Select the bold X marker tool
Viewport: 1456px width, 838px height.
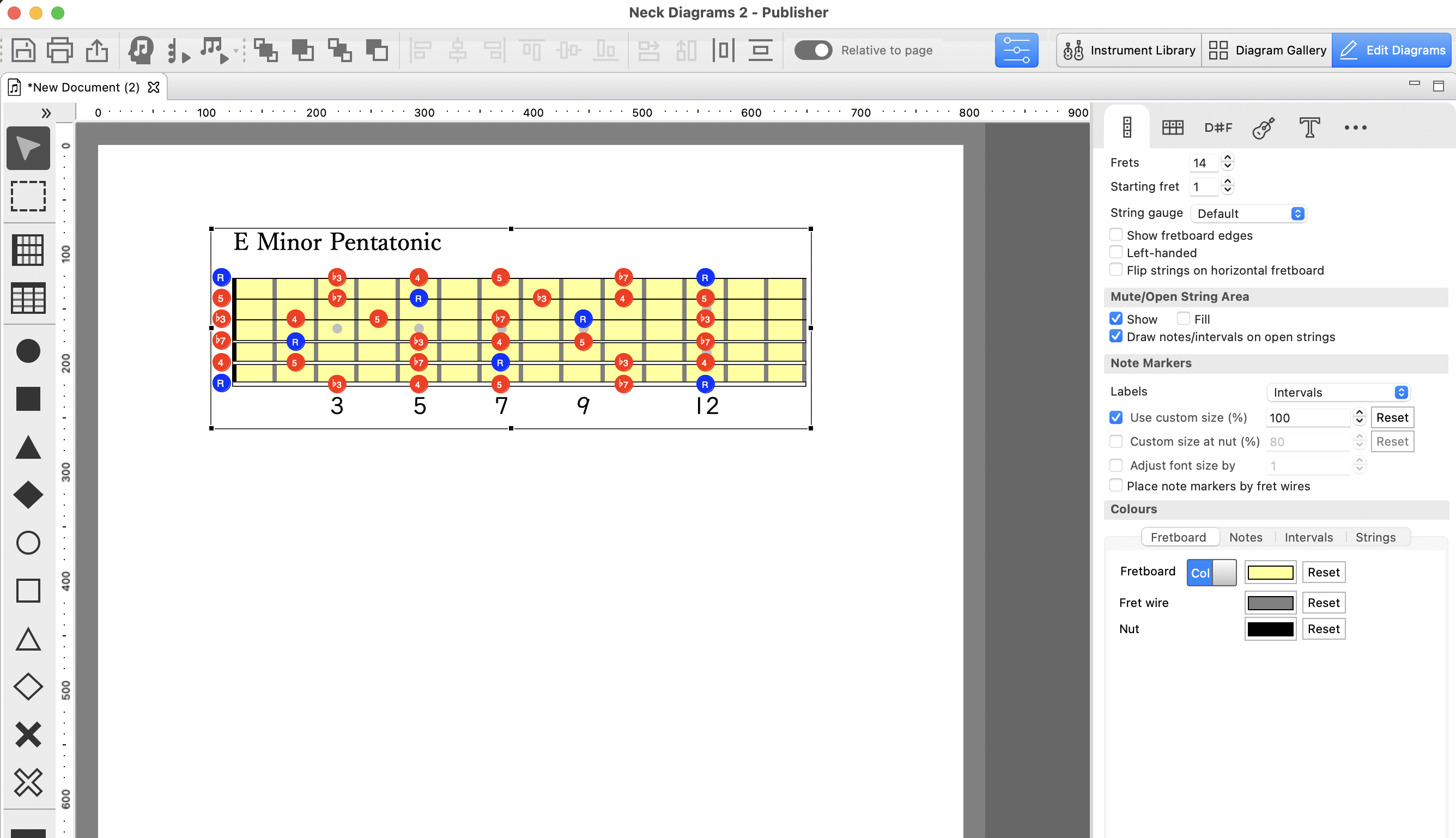point(28,734)
